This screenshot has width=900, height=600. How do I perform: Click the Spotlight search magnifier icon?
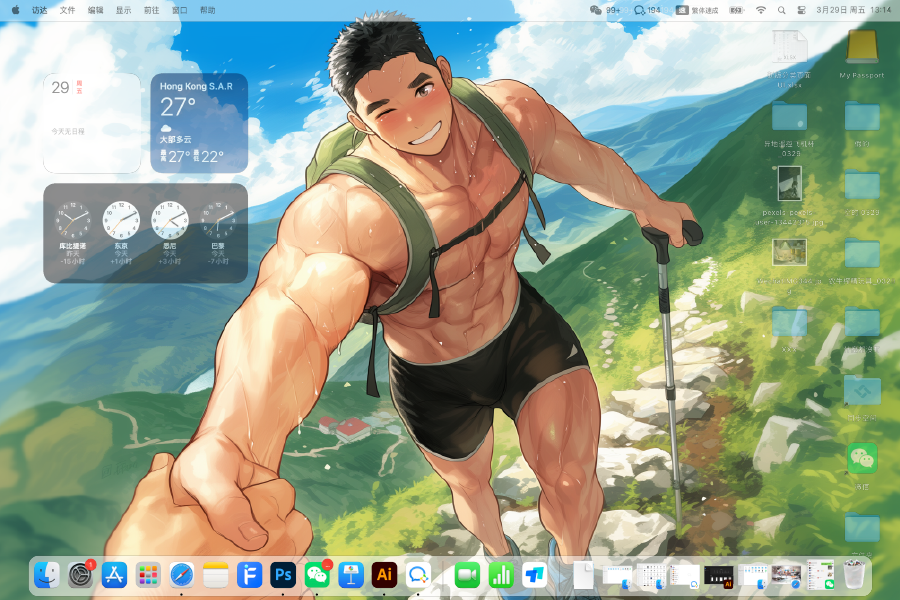tap(781, 9)
